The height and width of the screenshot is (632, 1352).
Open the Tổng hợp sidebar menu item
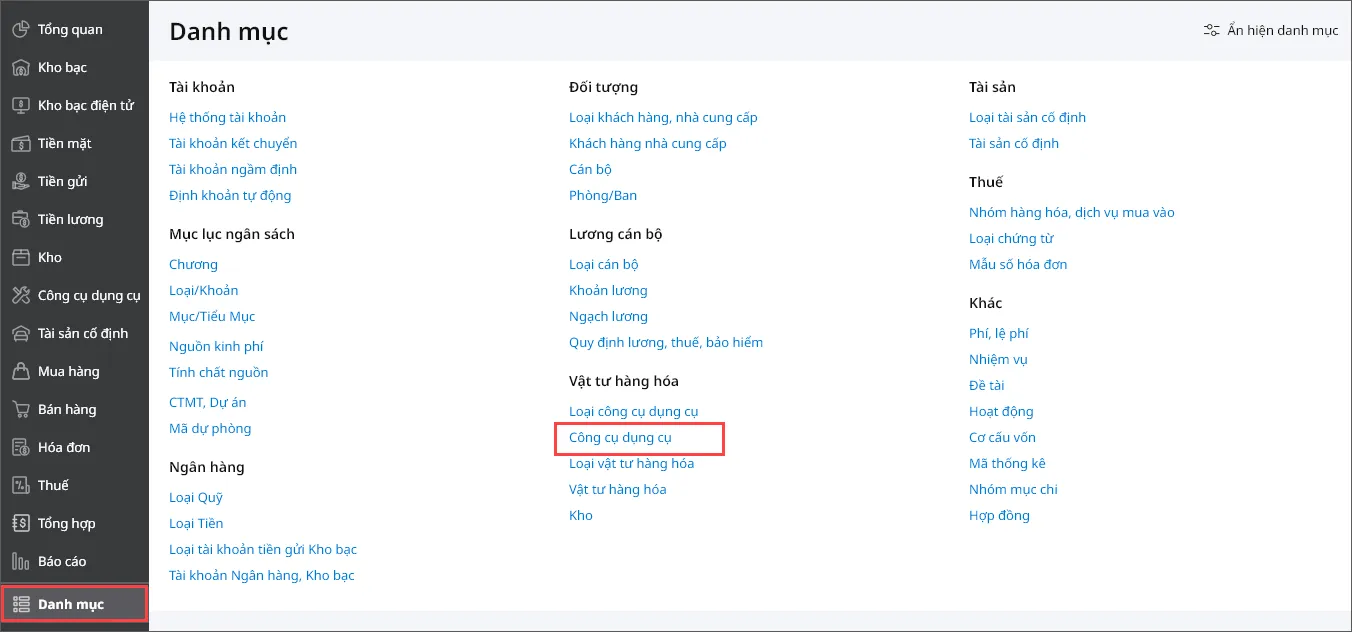point(66,524)
